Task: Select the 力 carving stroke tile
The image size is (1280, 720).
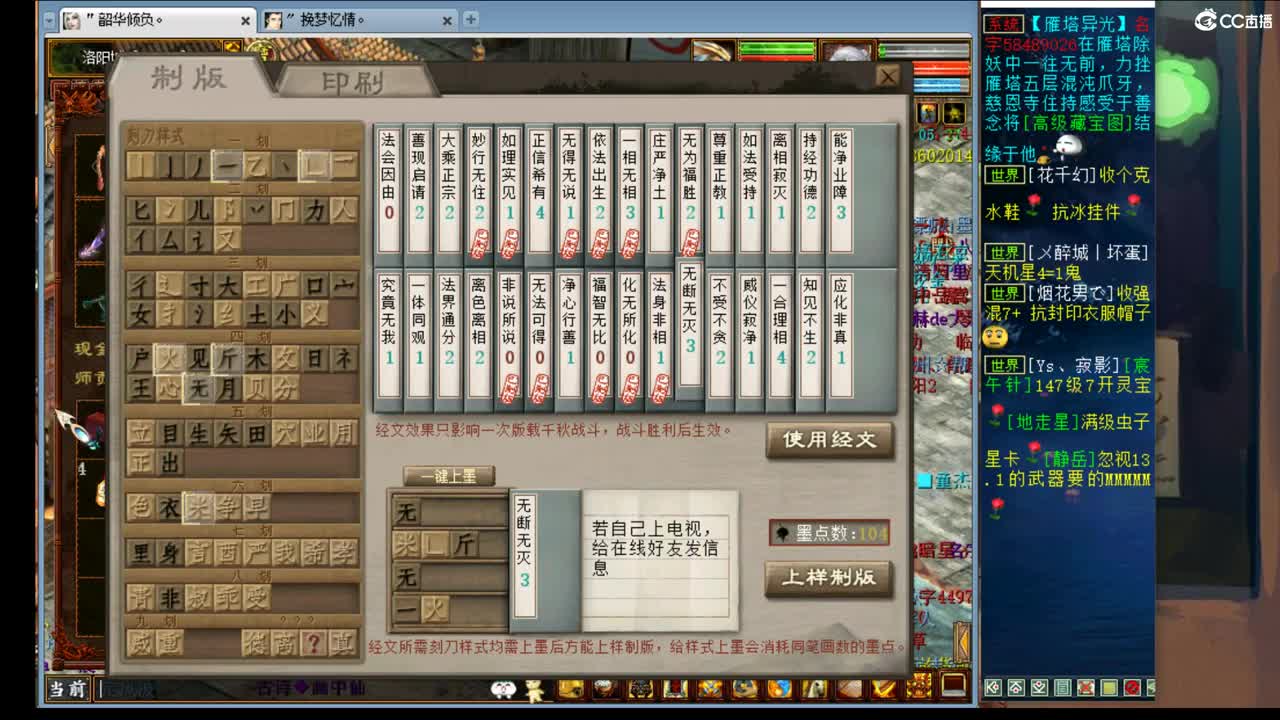Action: [315, 211]
